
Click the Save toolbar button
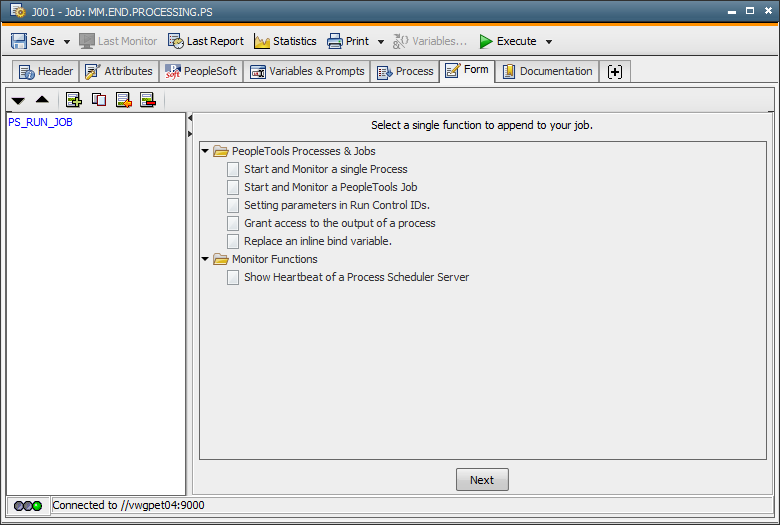[33, 41]
